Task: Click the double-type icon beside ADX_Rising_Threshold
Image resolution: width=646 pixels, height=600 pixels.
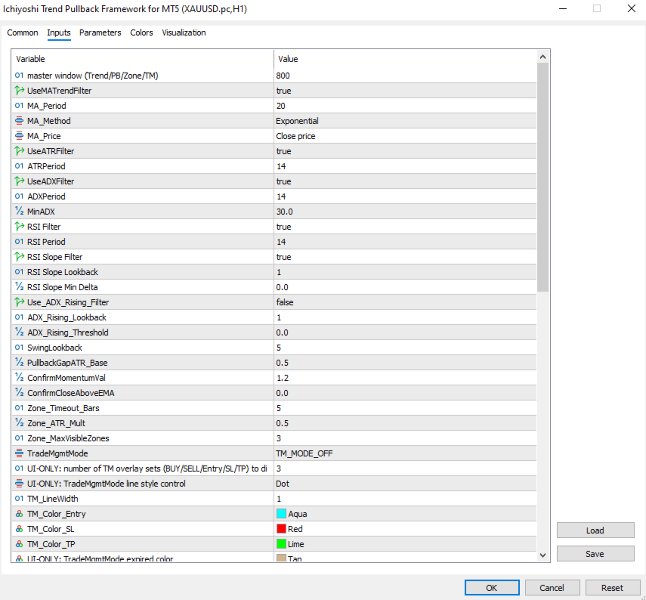Action: click(19, 333)
